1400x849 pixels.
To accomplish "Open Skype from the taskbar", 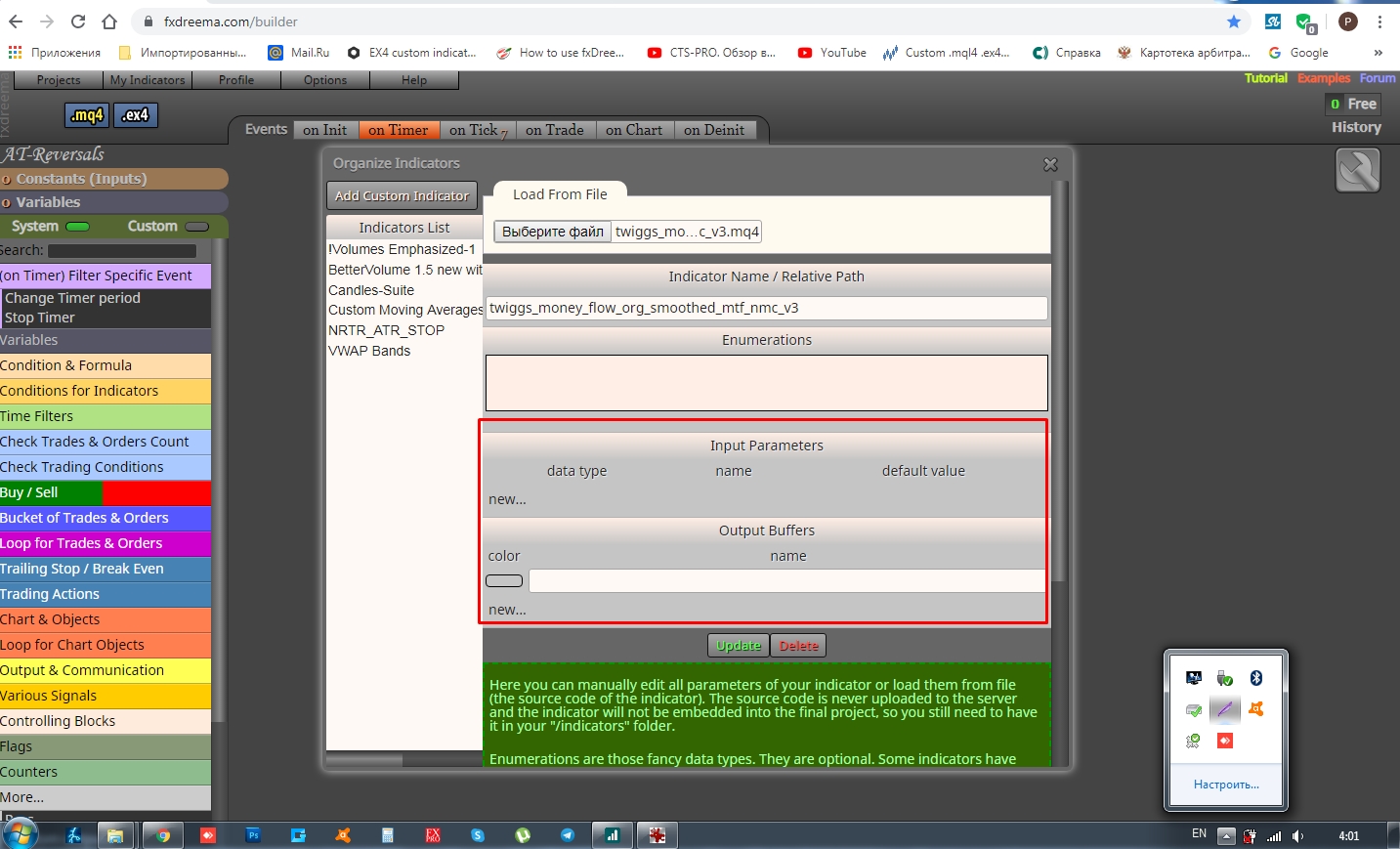I will click(478, 835).
